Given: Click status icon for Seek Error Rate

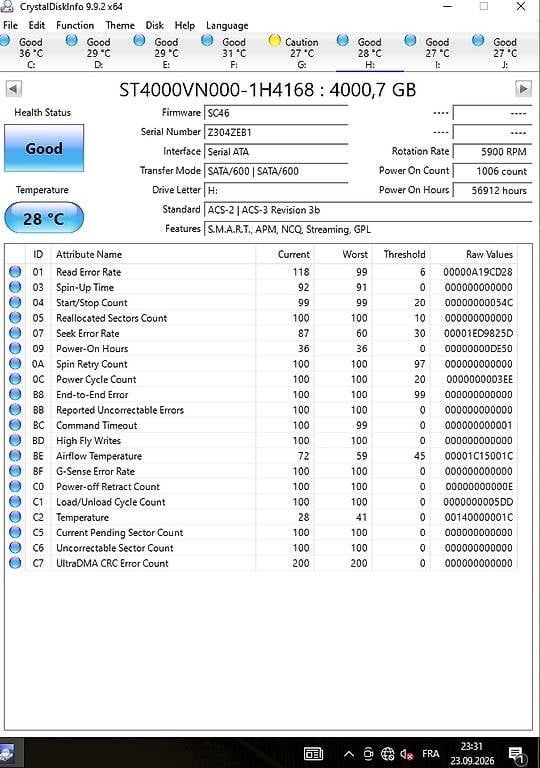Looking at the screenshot, I should click(x=15, y=333).
